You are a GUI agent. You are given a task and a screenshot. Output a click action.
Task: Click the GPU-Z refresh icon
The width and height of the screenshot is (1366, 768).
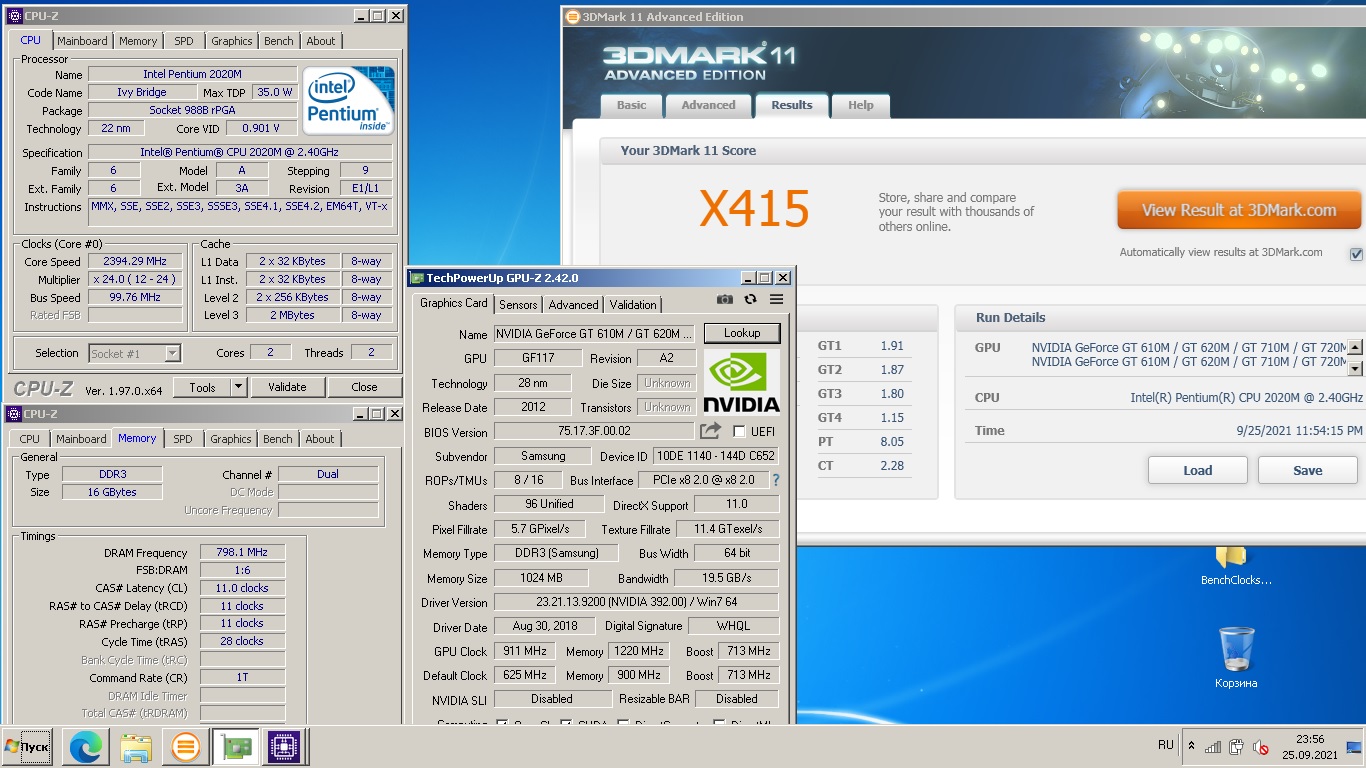[750, 299]
